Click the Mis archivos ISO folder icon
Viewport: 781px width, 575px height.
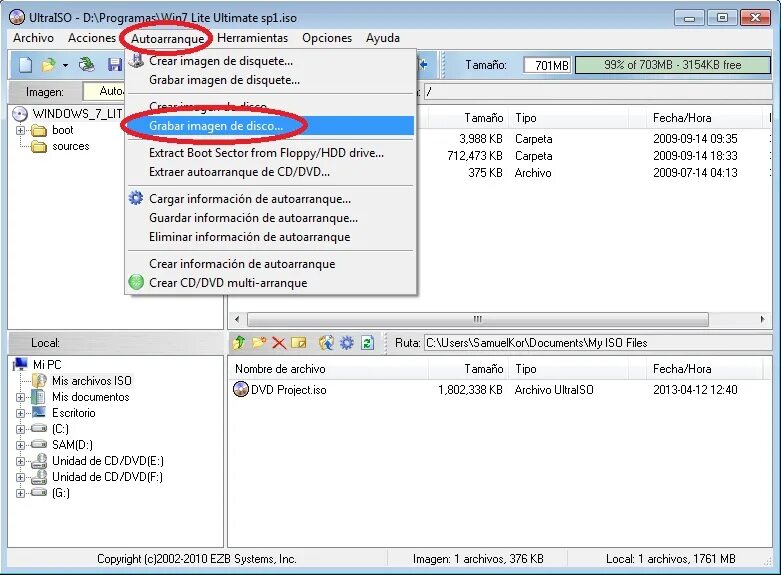coord(39,381)
